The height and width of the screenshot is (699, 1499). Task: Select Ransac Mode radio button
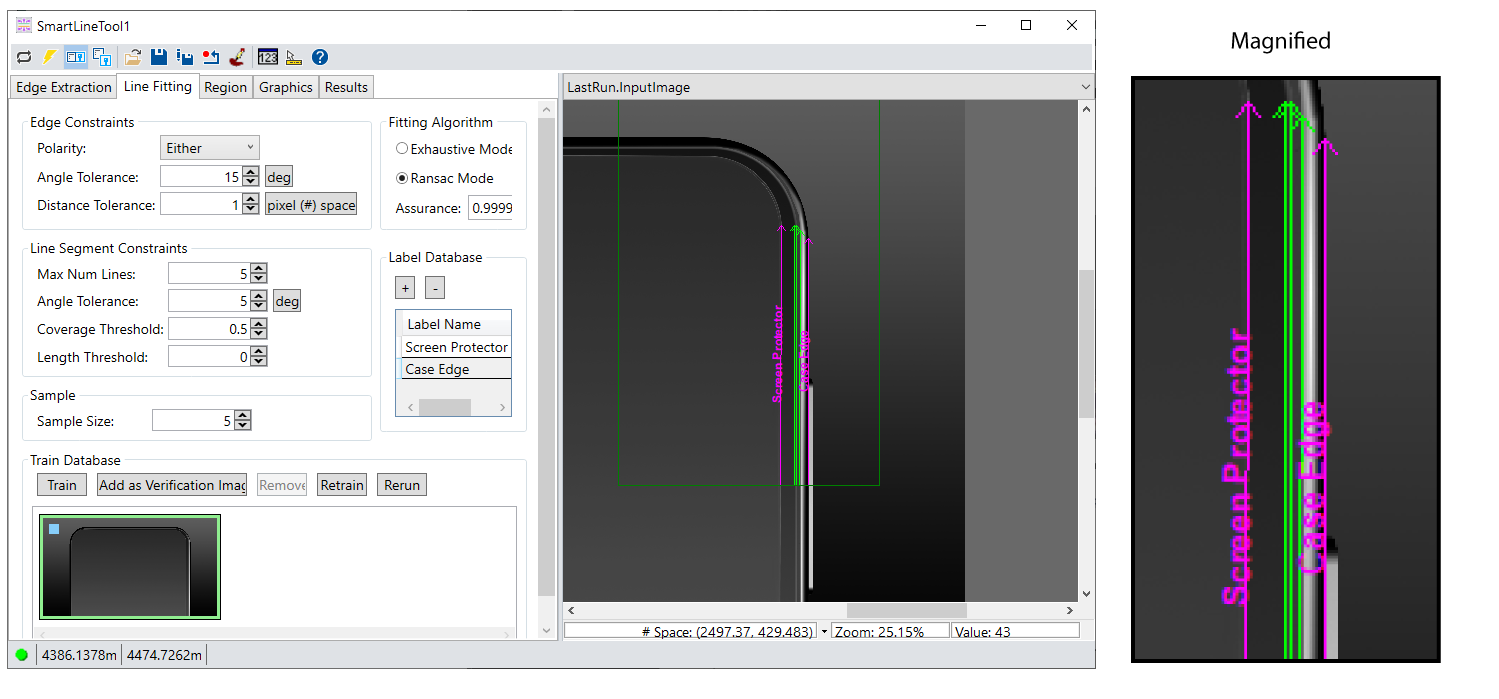402,178
